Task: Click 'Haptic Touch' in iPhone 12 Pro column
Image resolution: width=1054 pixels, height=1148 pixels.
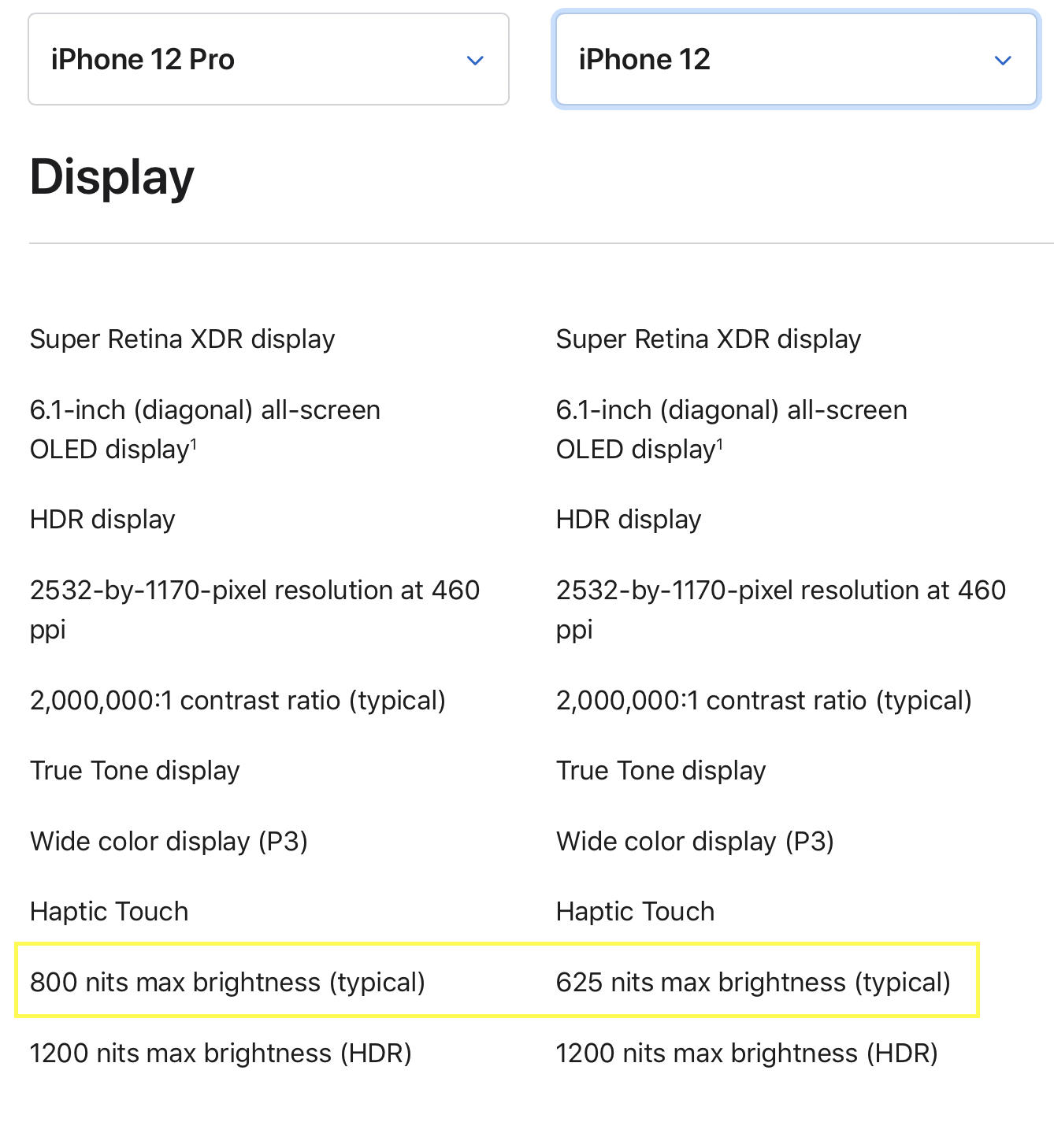Action: (x=109, y=912)
